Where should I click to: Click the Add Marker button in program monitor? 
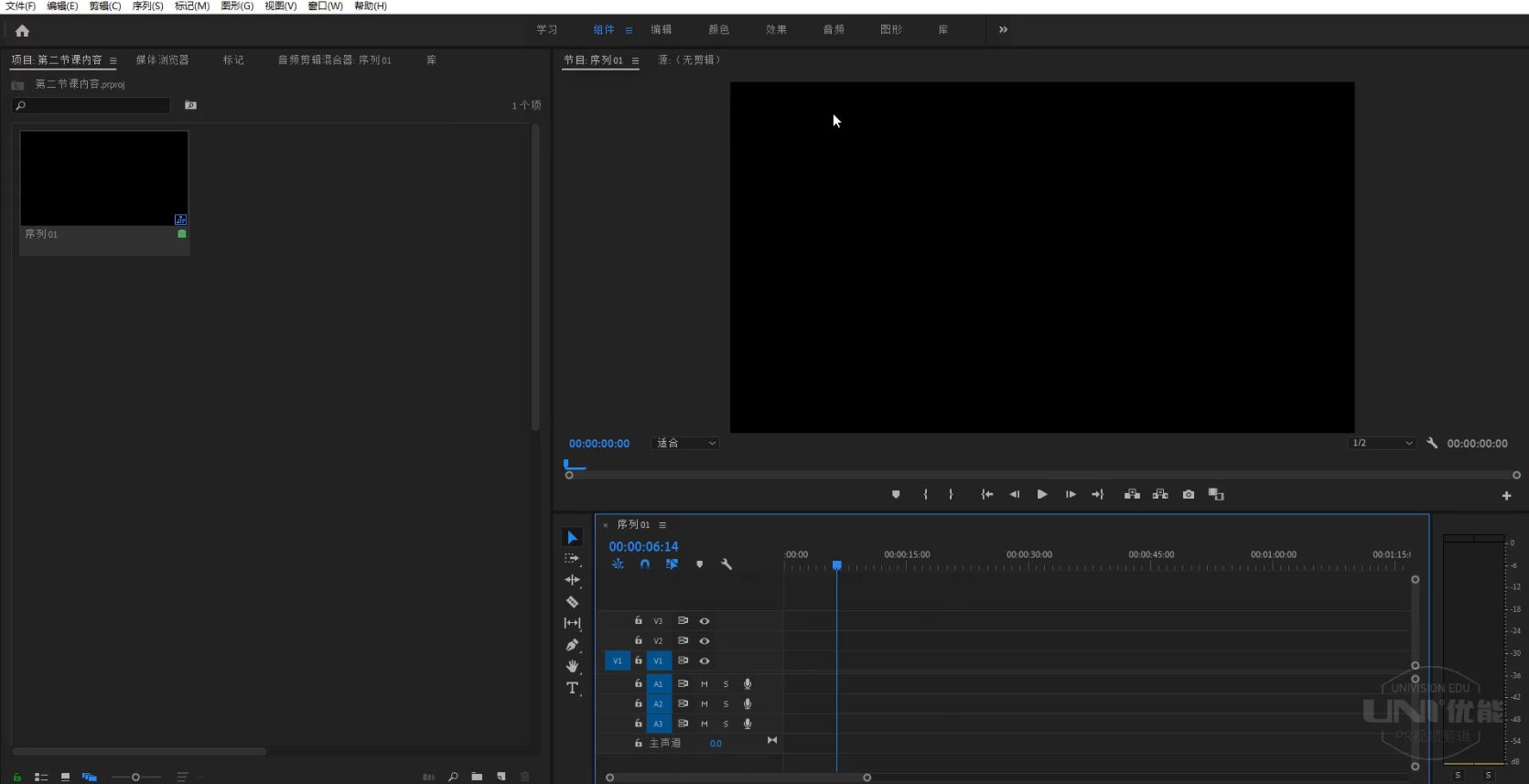[x=896, y=494]
